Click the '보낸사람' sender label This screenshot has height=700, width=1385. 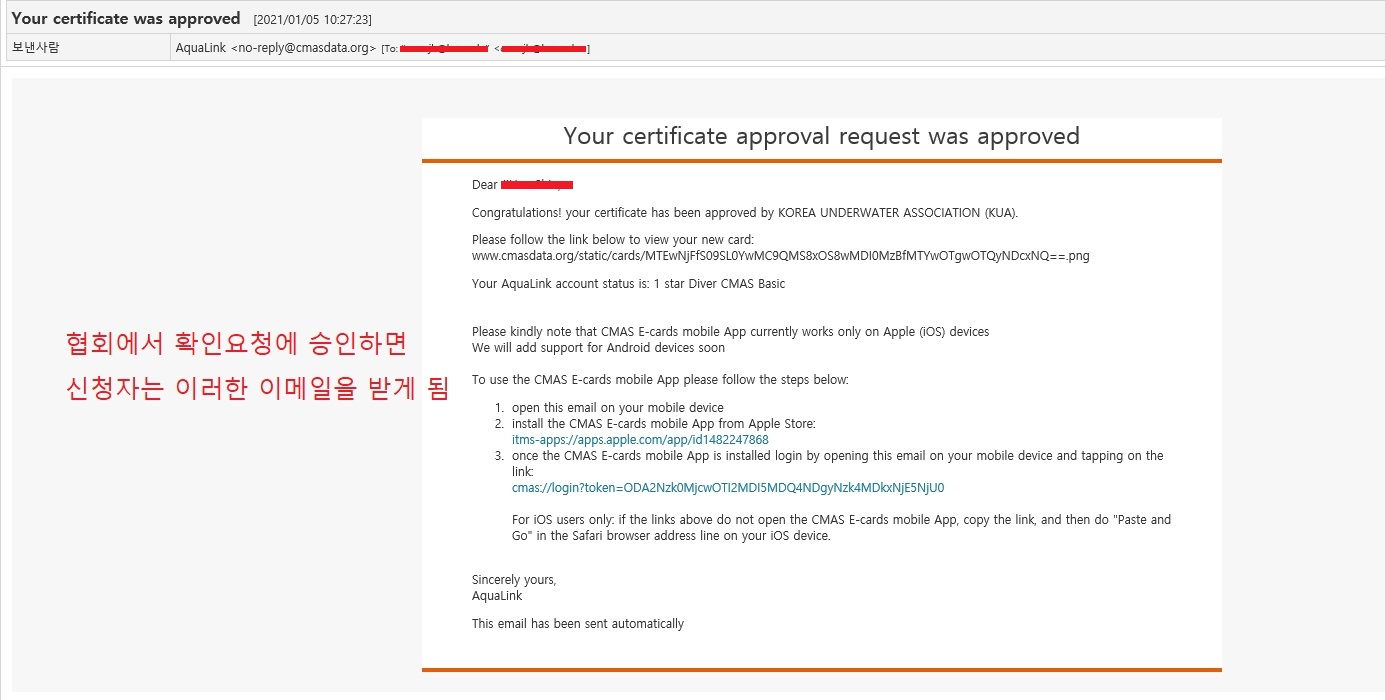(x=36, y=47)
